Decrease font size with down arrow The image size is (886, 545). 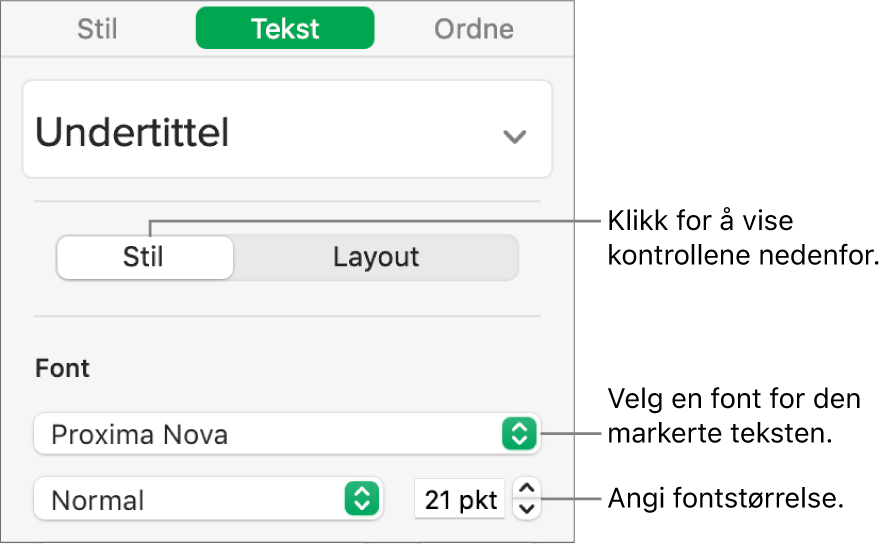pos(527,509)
